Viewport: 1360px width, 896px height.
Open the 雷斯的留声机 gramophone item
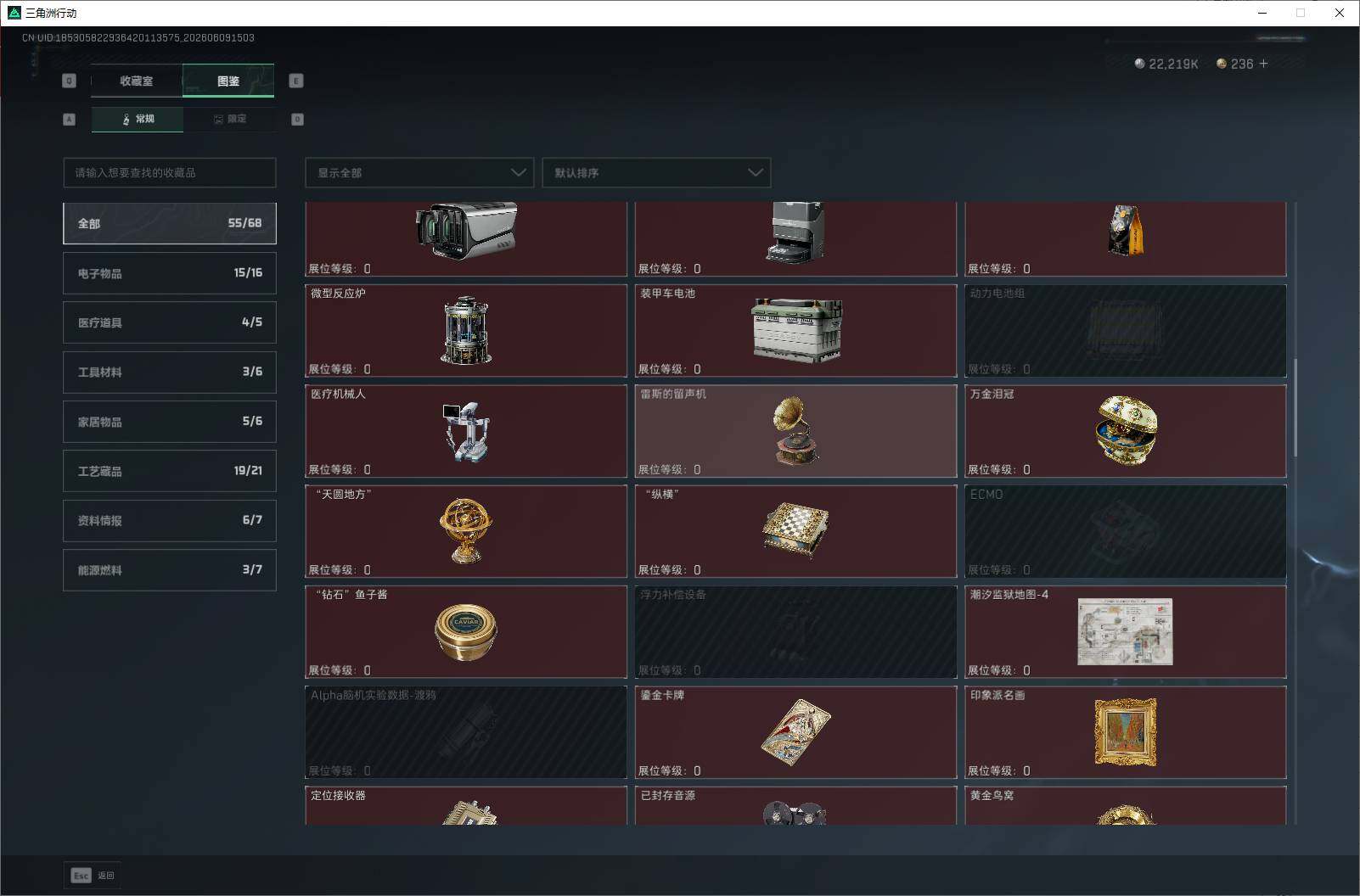(795, 431)
